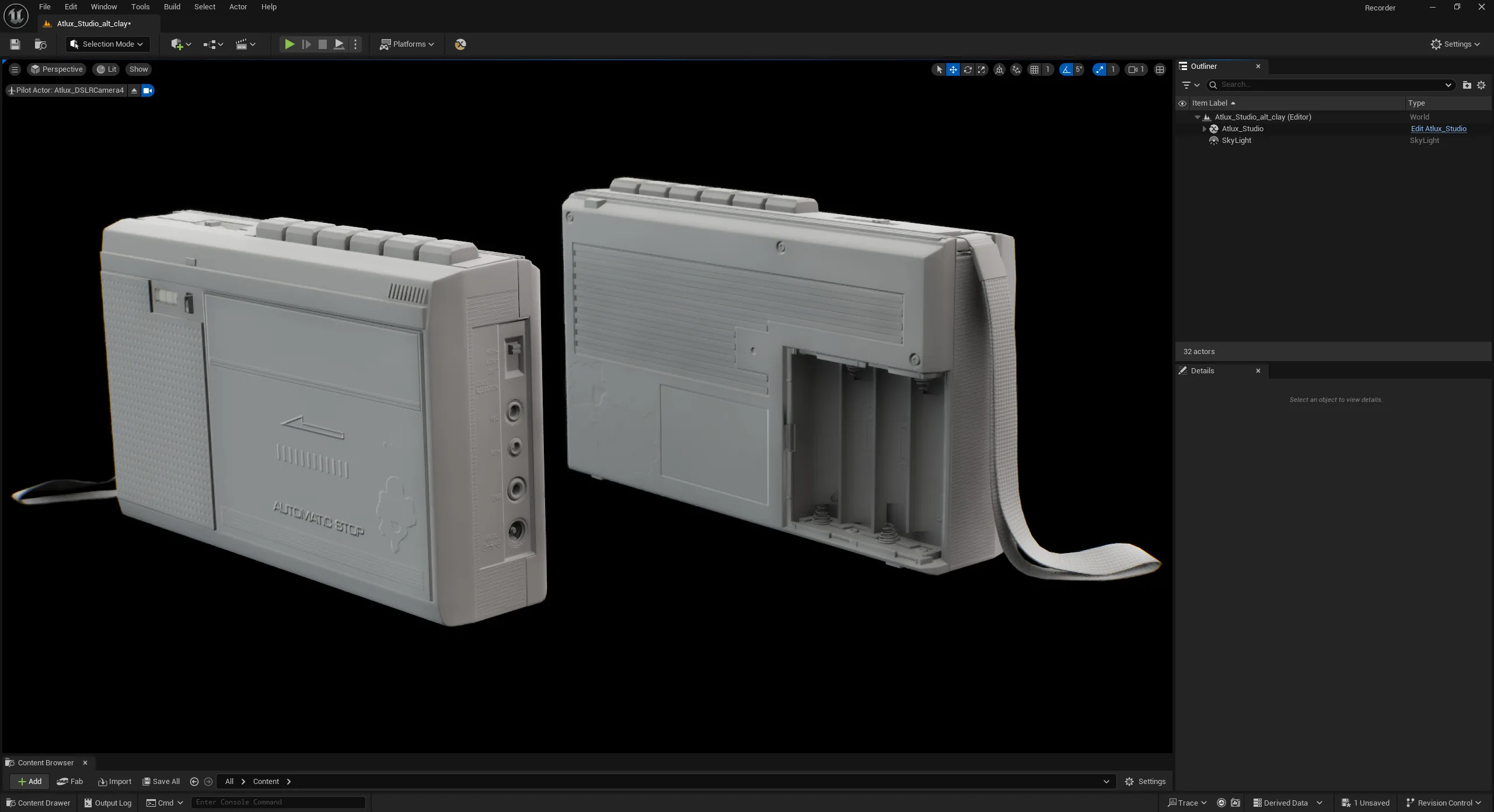Close the Content Browser tab
Image resolution: width=1494 pixels, height=812 pixels.
(85, 763)
